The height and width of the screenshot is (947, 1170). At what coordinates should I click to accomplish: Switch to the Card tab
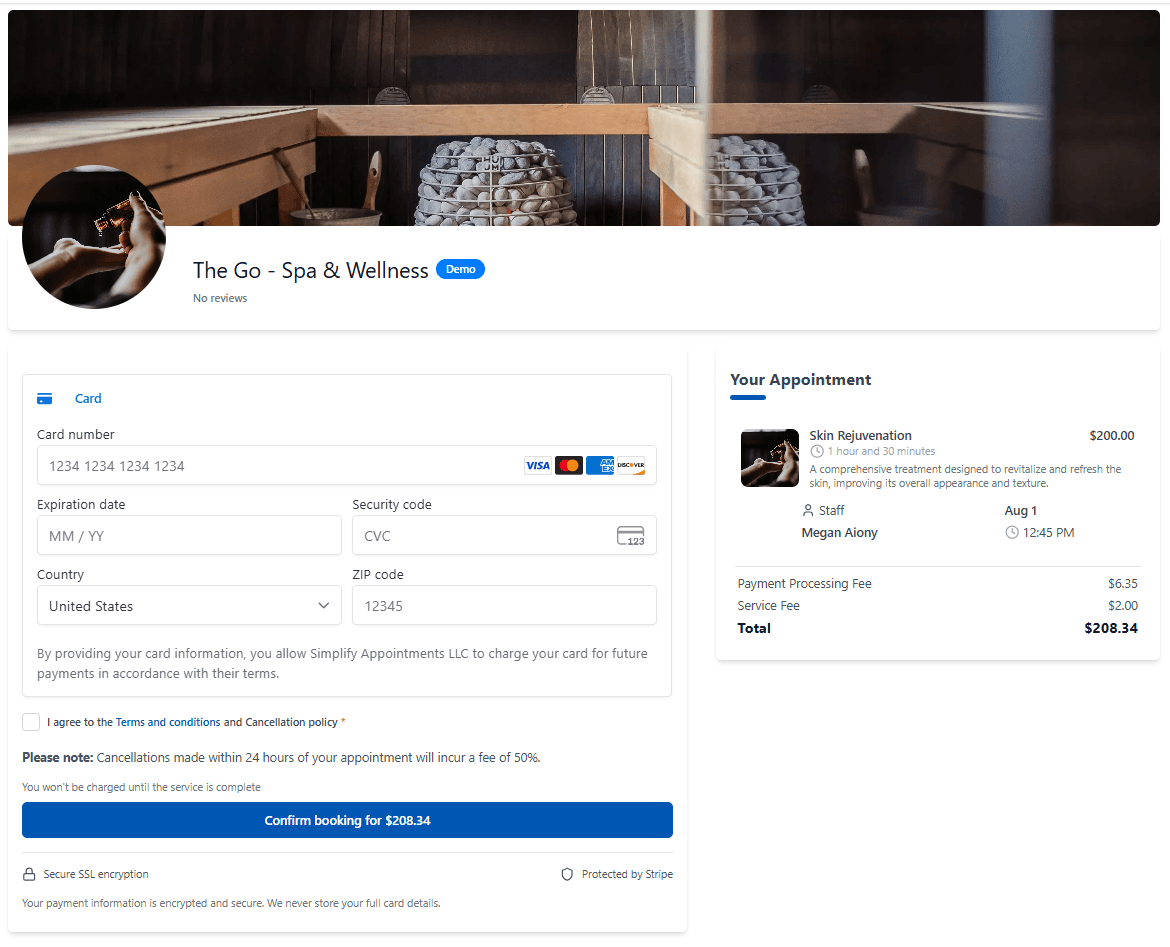(88, 398)
